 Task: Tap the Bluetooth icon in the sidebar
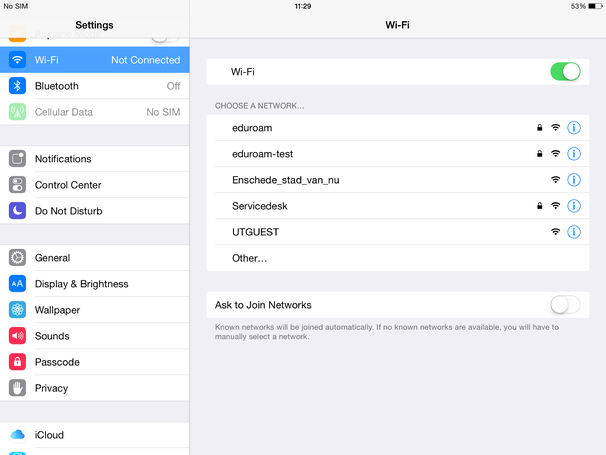17,86
